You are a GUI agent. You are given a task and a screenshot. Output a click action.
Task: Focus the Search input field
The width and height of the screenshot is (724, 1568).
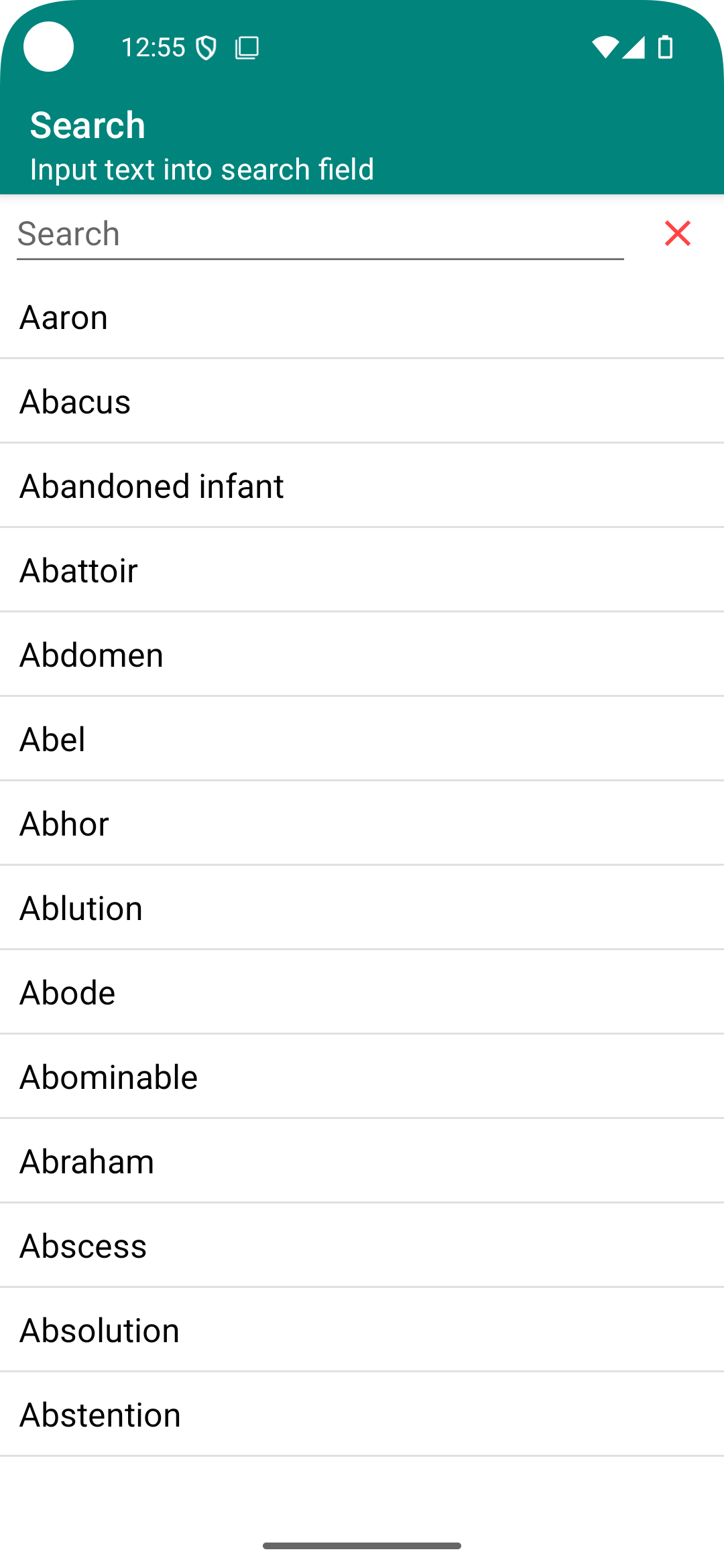coord(320,235)
